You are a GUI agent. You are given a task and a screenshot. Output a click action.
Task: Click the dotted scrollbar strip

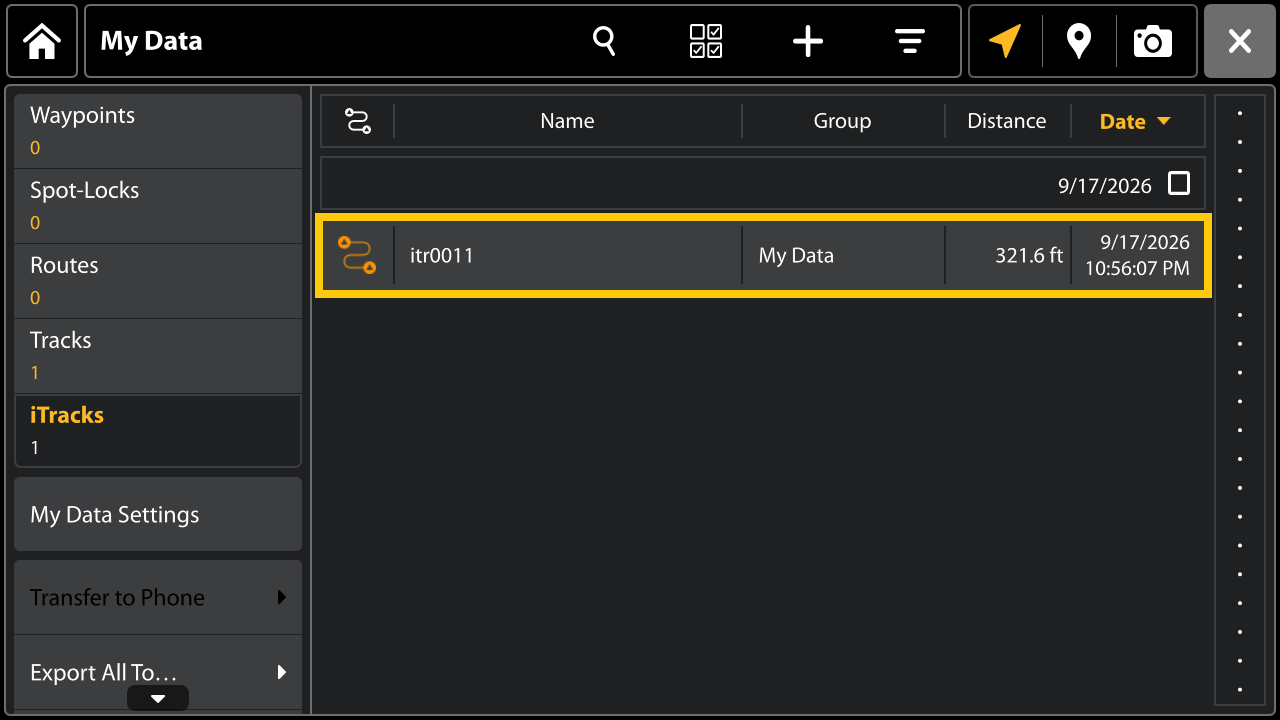(1240, 400)
